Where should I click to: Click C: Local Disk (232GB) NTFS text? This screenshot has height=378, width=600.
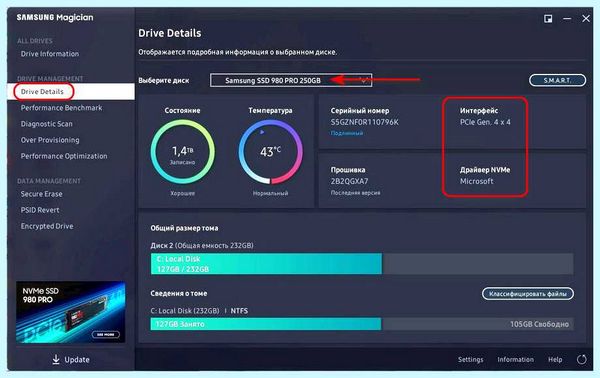[x=199, y=311]
